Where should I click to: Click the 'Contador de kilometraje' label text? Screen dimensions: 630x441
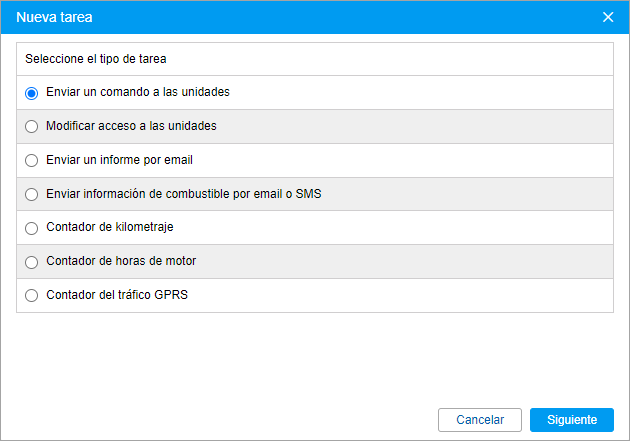[x=110, y=227]
